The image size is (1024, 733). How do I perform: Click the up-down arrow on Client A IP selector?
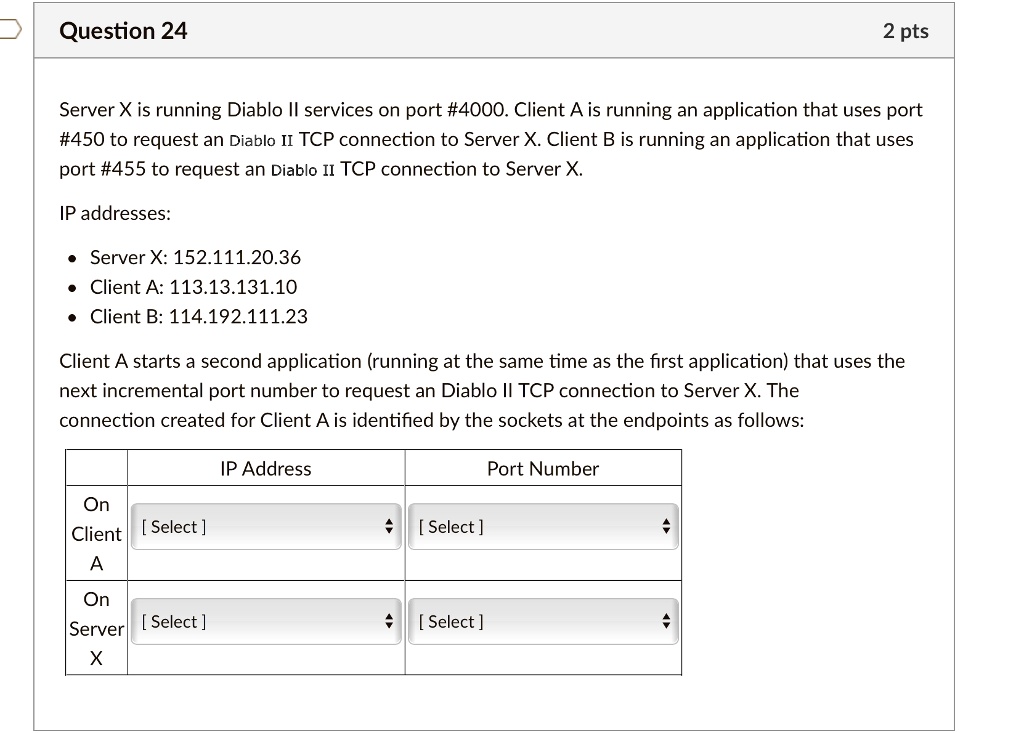pyautogui.click(x=390, y=527)
